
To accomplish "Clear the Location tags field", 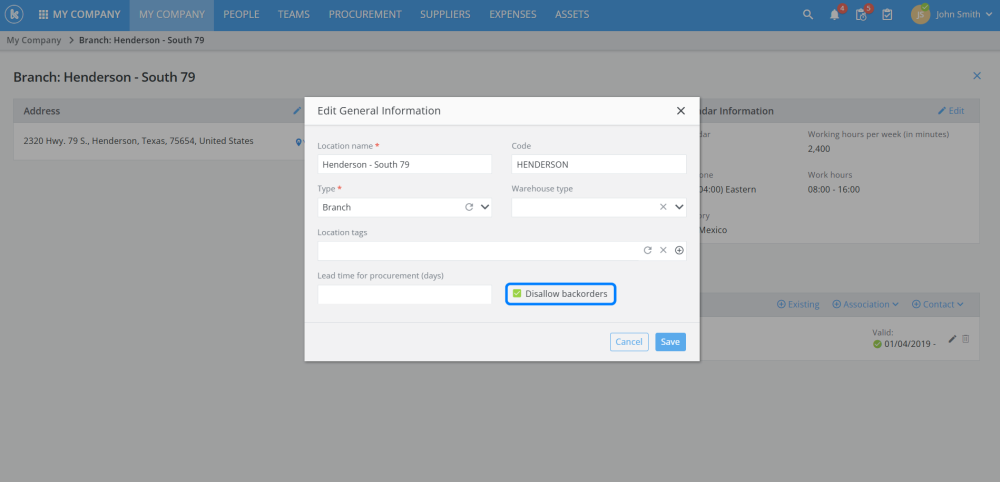I will pyautogui.click(x=662, y=250).
